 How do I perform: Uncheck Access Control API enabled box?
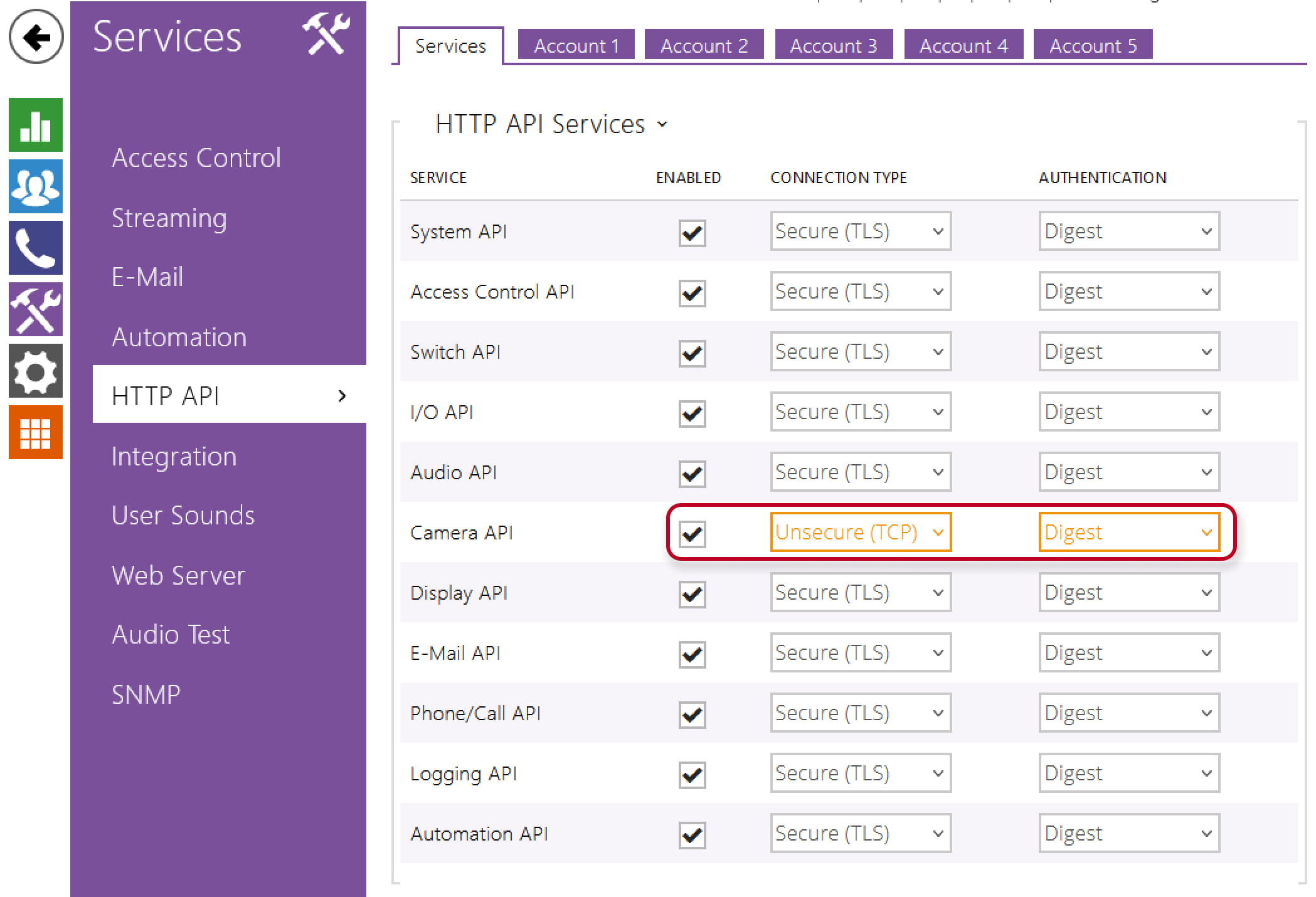pyautogui.click(x=692, y=293)
